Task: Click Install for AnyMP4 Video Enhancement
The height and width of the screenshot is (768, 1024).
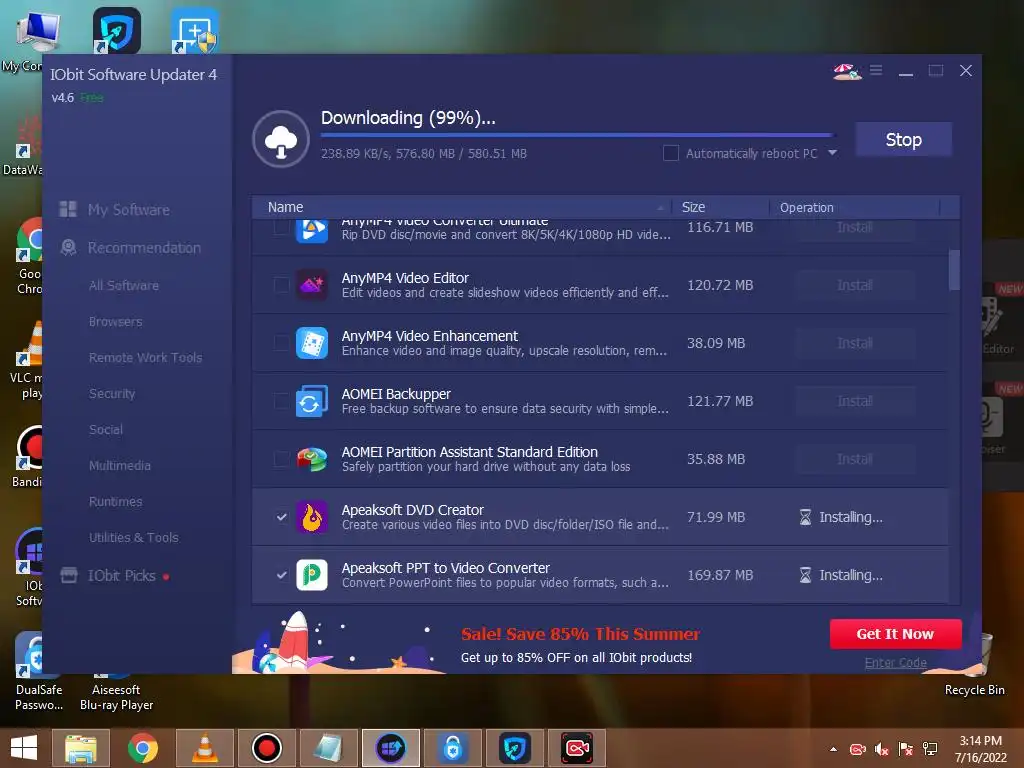Action: coord(855,343)
